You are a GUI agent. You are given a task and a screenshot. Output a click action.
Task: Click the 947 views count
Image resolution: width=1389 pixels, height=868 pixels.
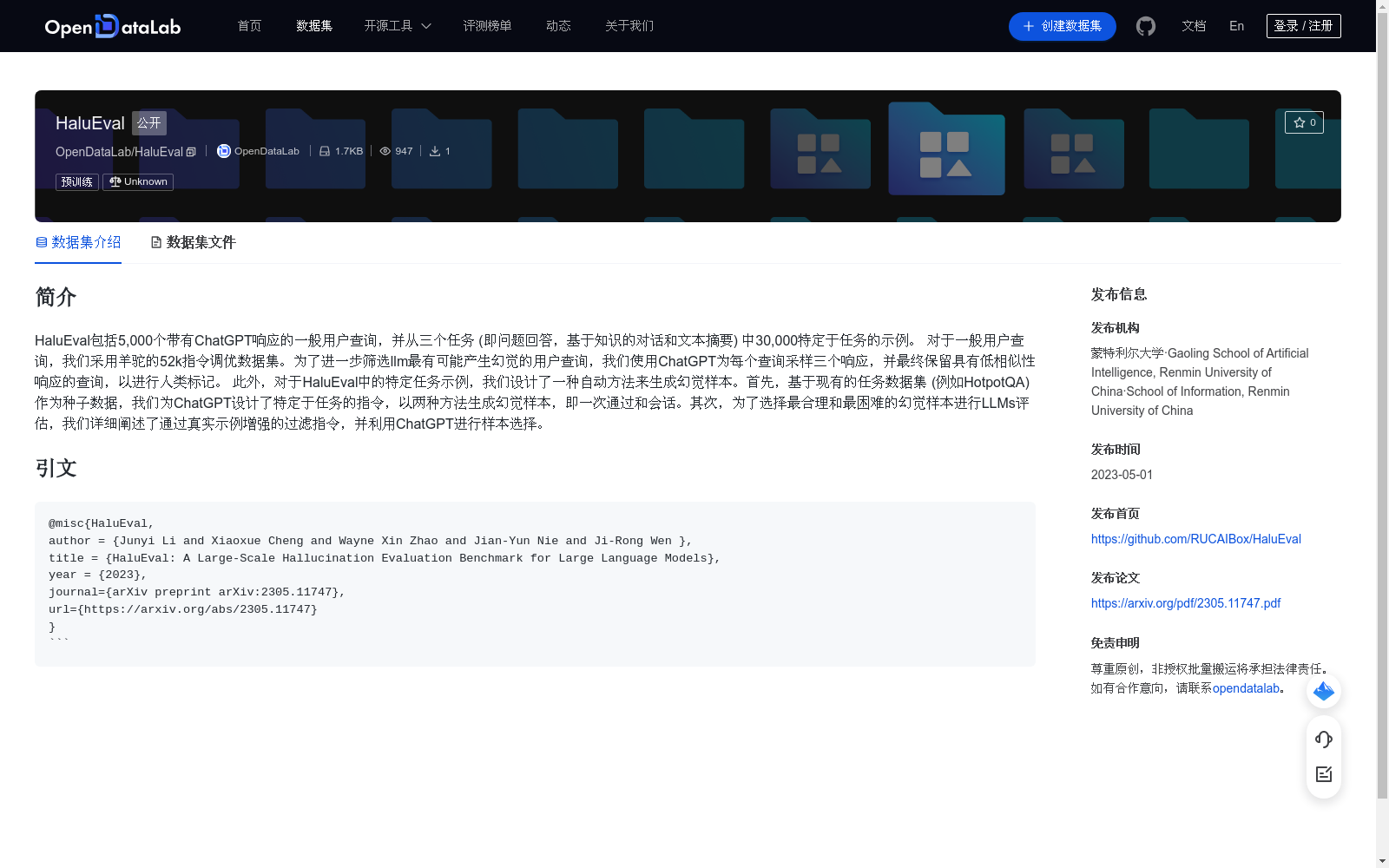pyautogui.click(x=404, y=151)
